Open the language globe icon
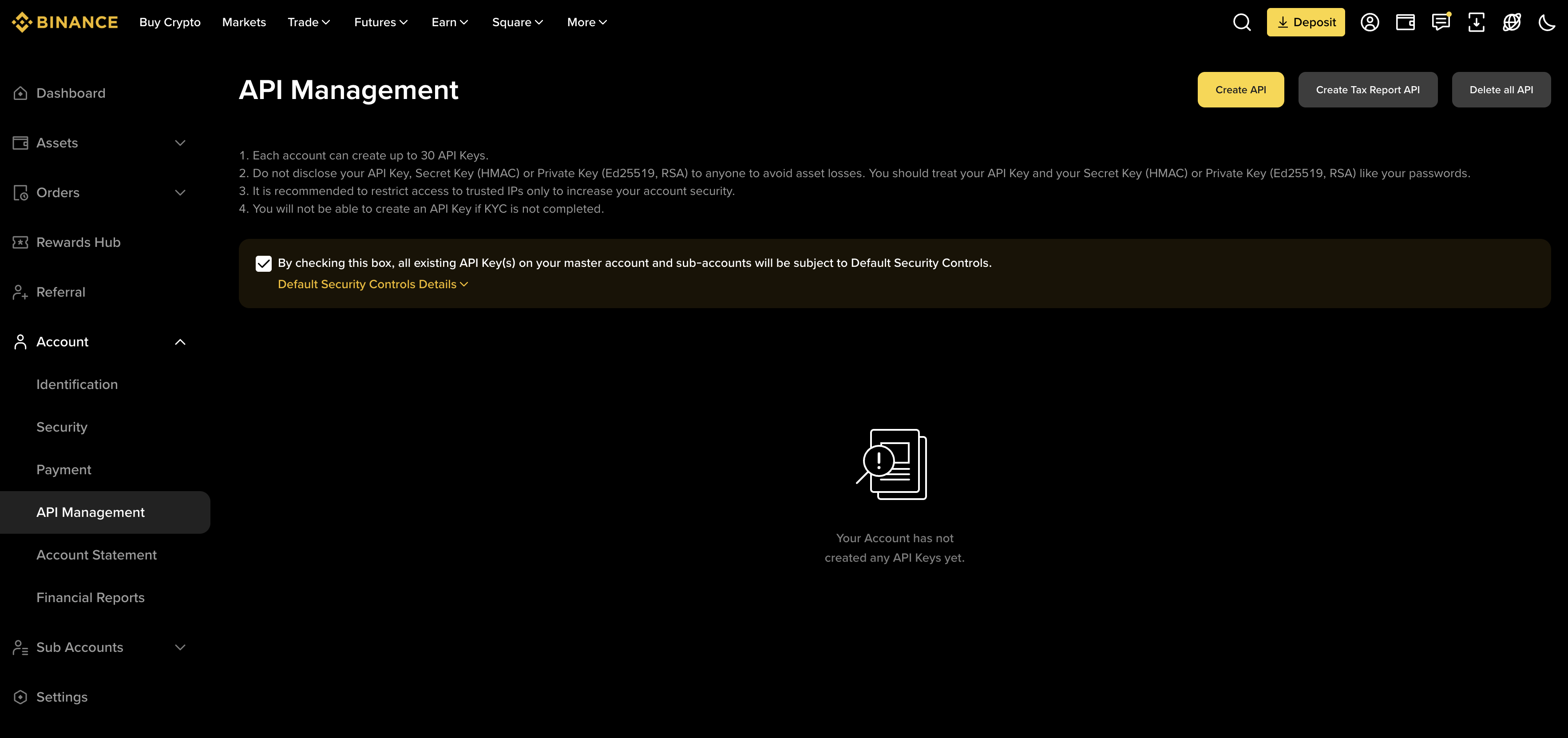 1511,22
